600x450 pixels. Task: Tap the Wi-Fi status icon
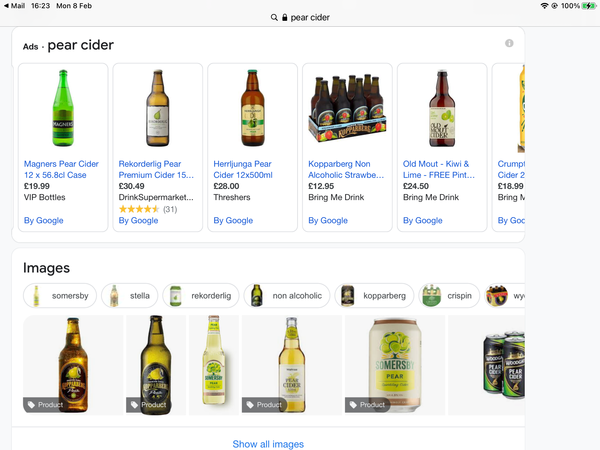544,6
